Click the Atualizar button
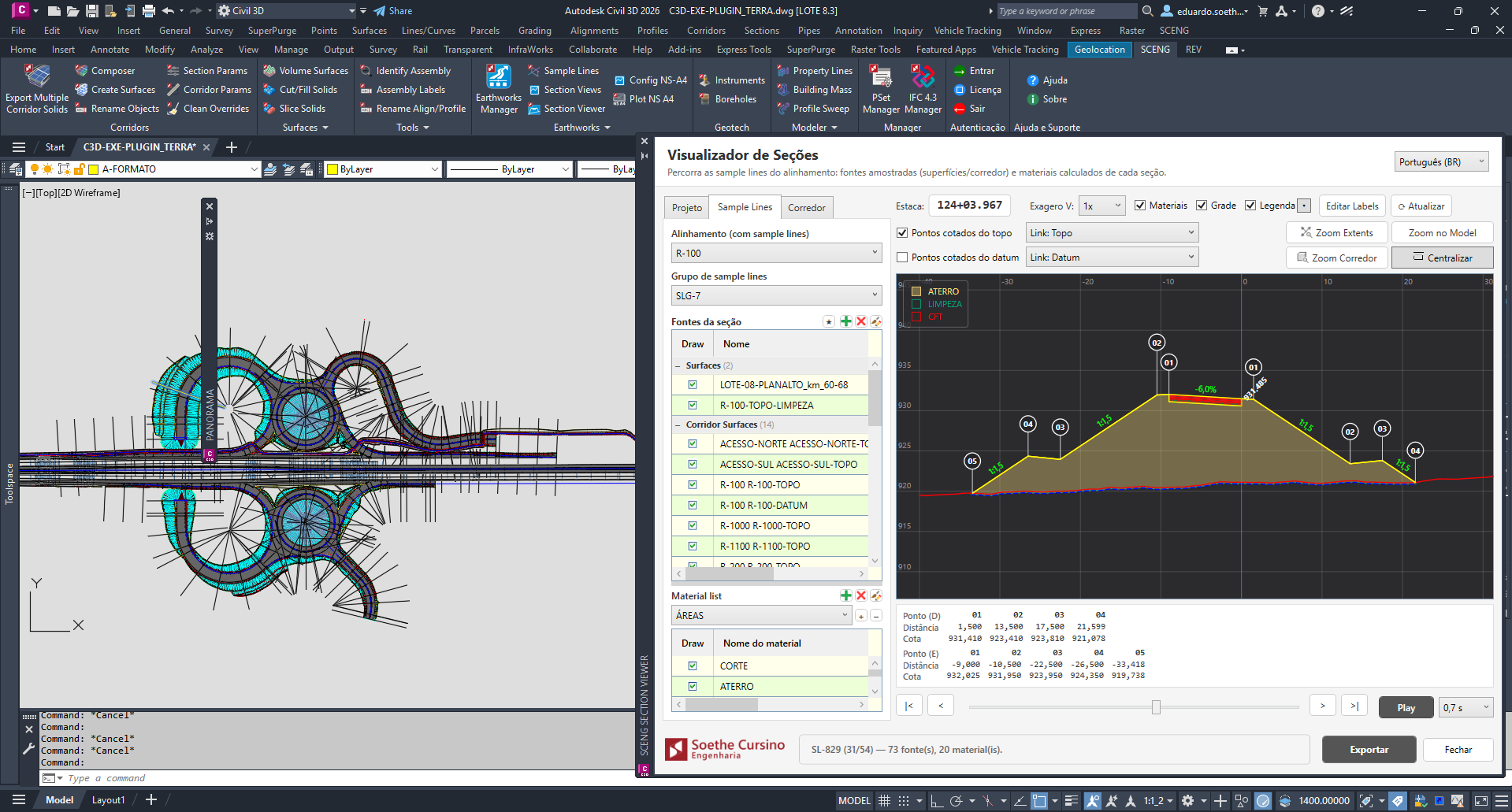The height and width of the screenshot is (812, 1512). [1421, 206]
